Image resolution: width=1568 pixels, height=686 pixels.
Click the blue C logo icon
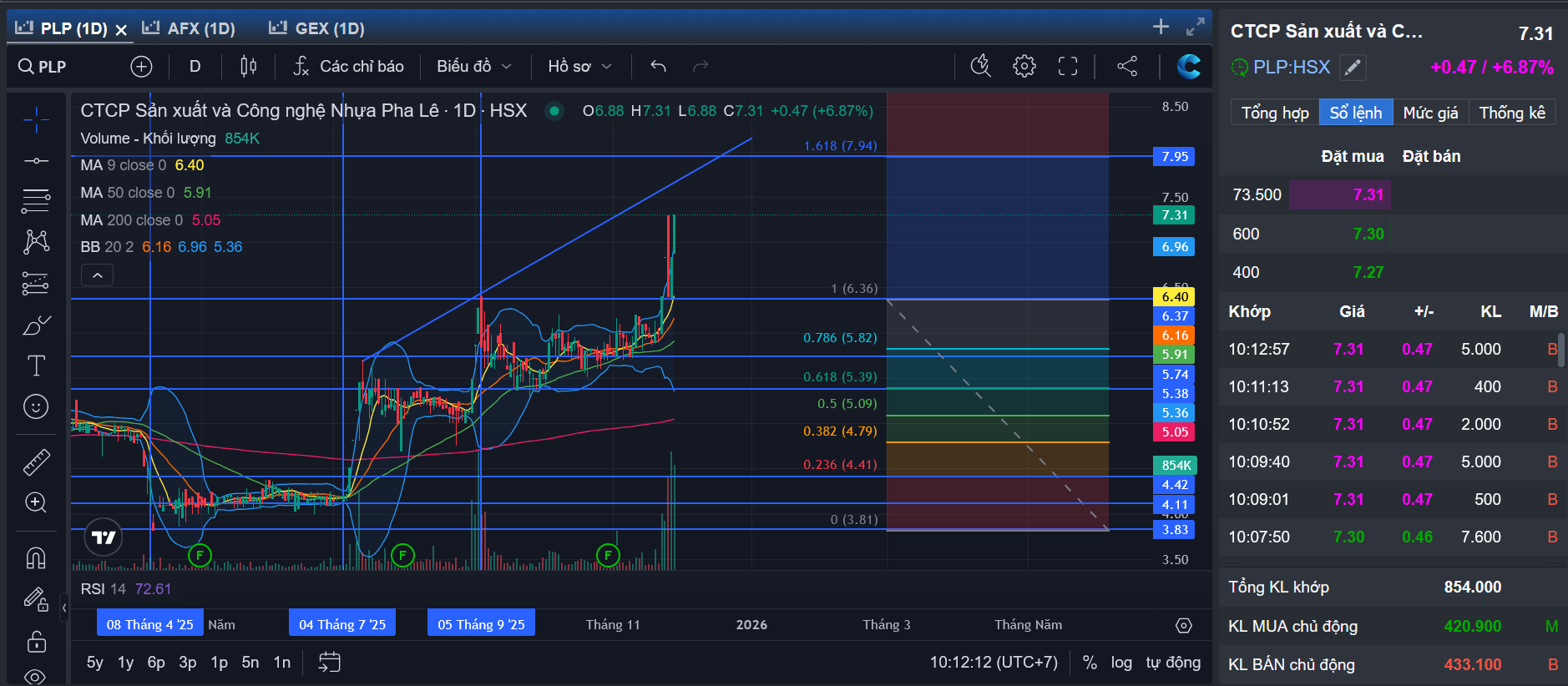1189,66
